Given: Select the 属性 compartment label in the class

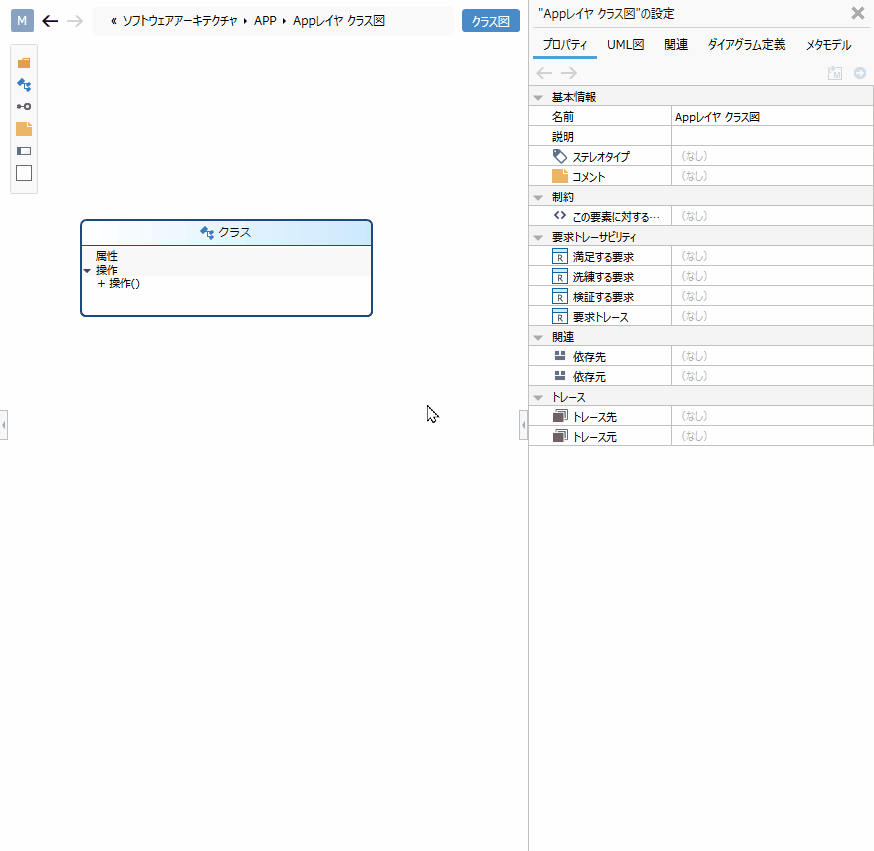Looking at the screenshot, I should tap(106, 256).
